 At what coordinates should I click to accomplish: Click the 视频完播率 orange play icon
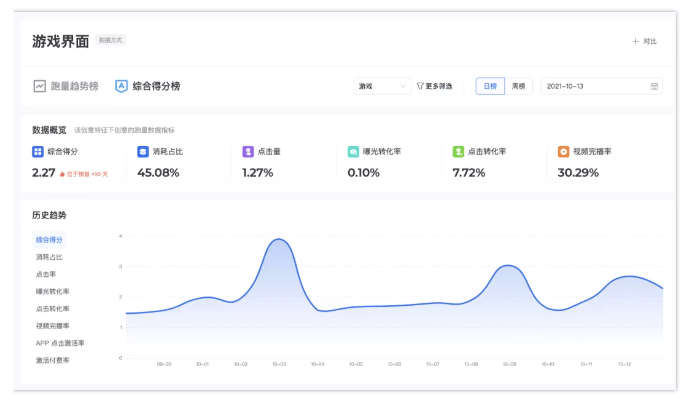coord(563,152)
